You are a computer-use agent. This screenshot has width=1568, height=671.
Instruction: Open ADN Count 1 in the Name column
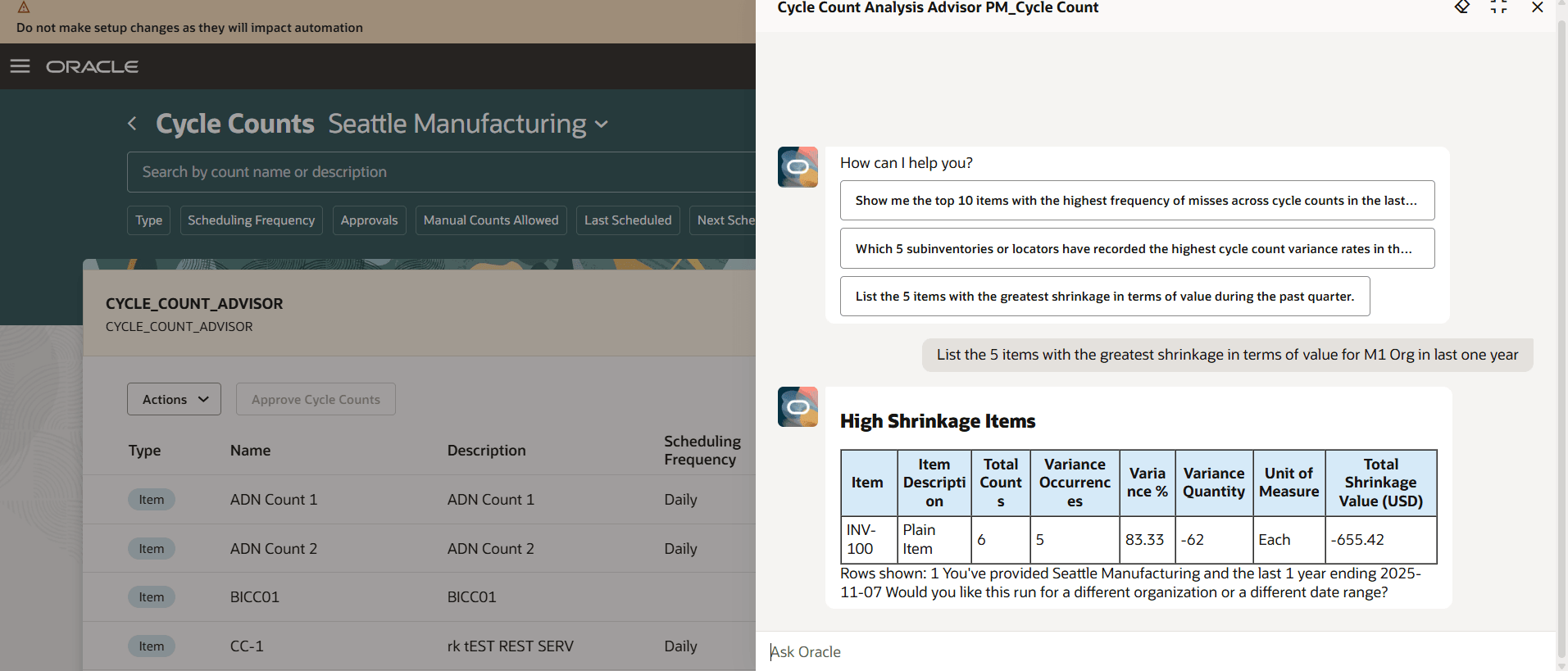click(x=274, y=500)
